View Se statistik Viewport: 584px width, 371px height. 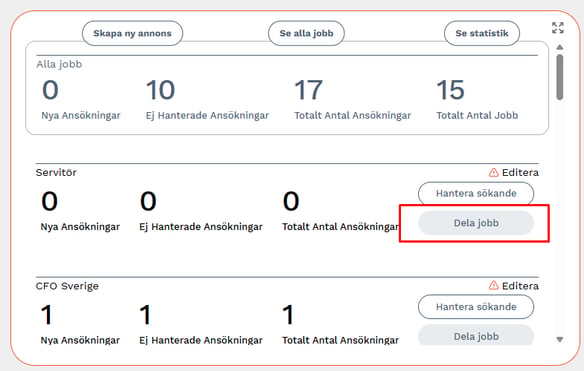point(482,33)
